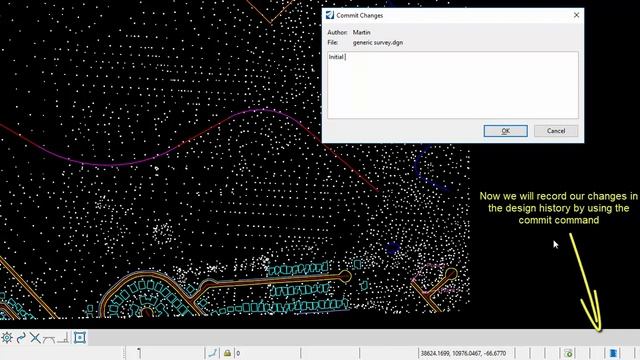This screenshot has width=640, height=360.
Task: Close the Commit Changes dialog window
Action: click(x=576, y=15)
